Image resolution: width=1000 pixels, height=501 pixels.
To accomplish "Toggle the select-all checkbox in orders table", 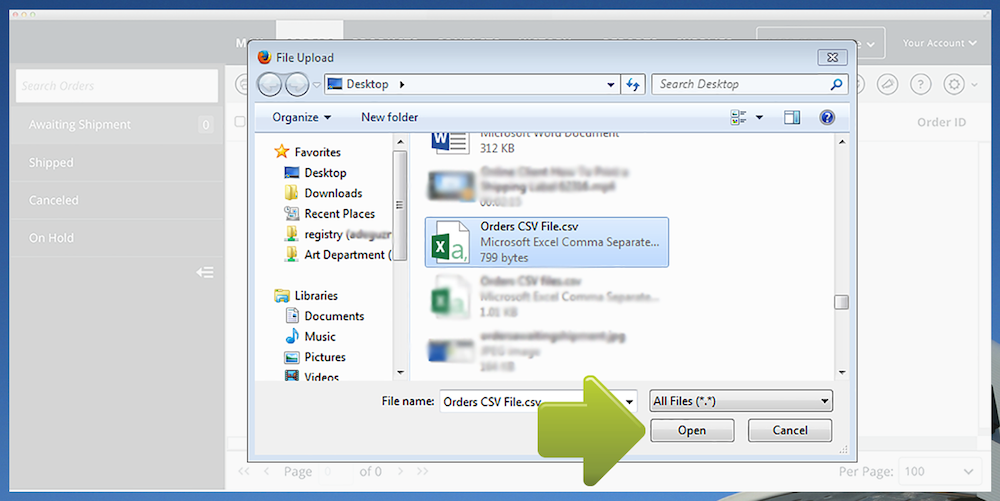I will point(240,121).
